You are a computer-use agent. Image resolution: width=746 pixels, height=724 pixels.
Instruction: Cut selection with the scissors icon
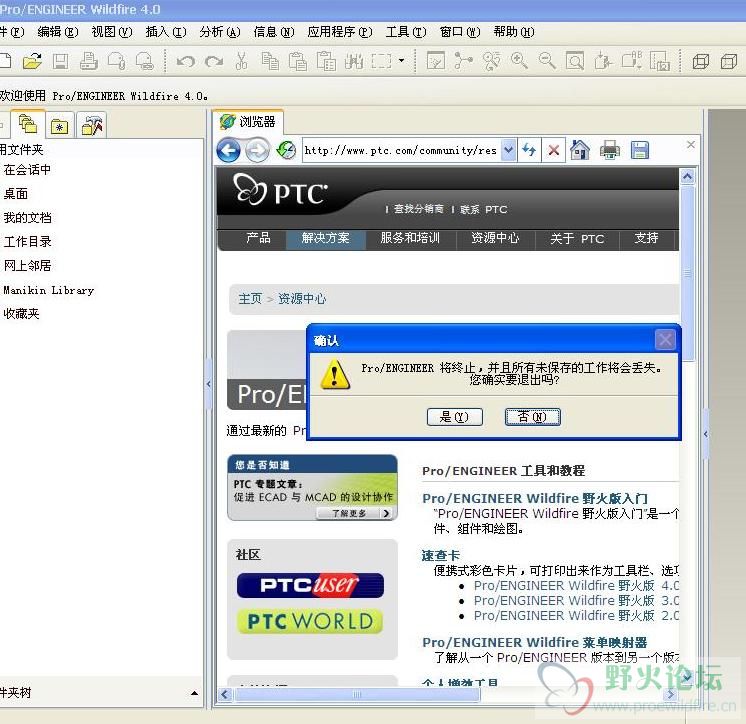[242, 61]
